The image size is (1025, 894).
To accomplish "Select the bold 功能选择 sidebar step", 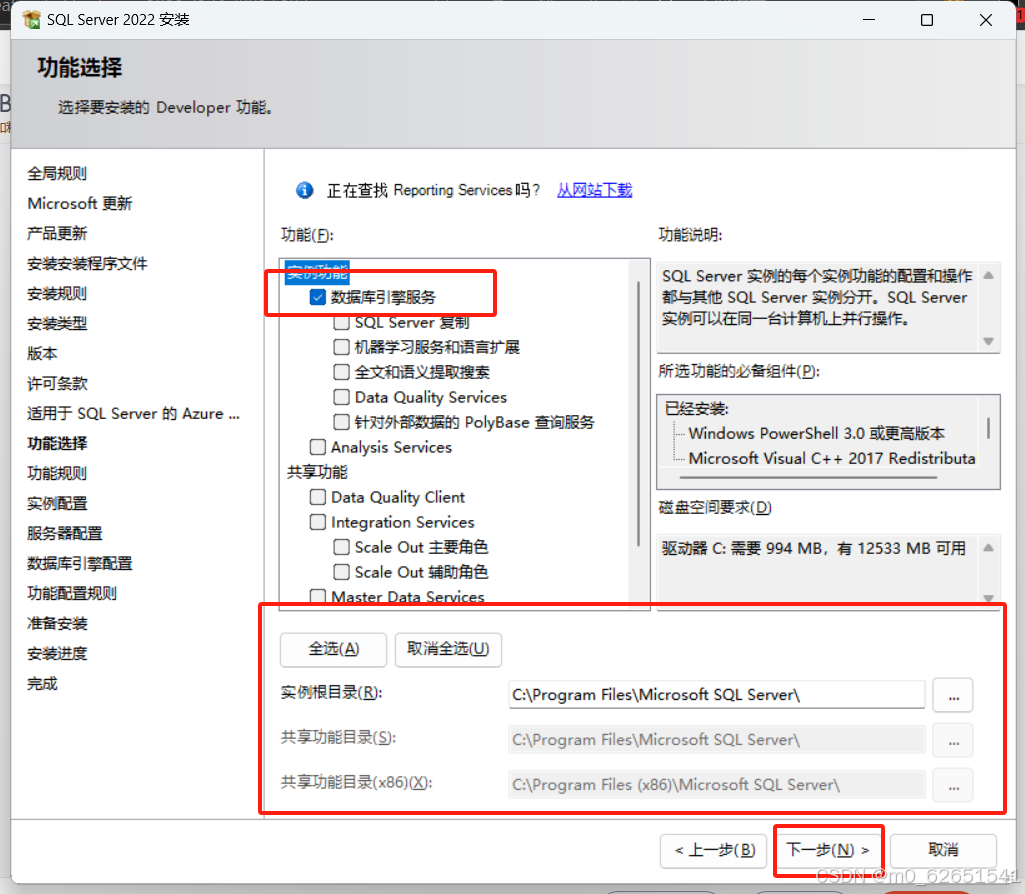I will [x=57, y=443].
